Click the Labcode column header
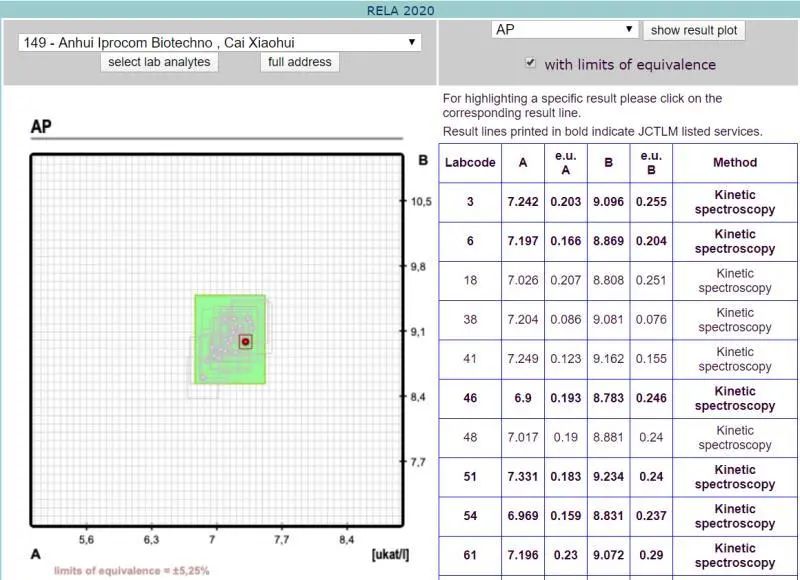The width and height of the screenshot is (800, 580). pos(470,163)
